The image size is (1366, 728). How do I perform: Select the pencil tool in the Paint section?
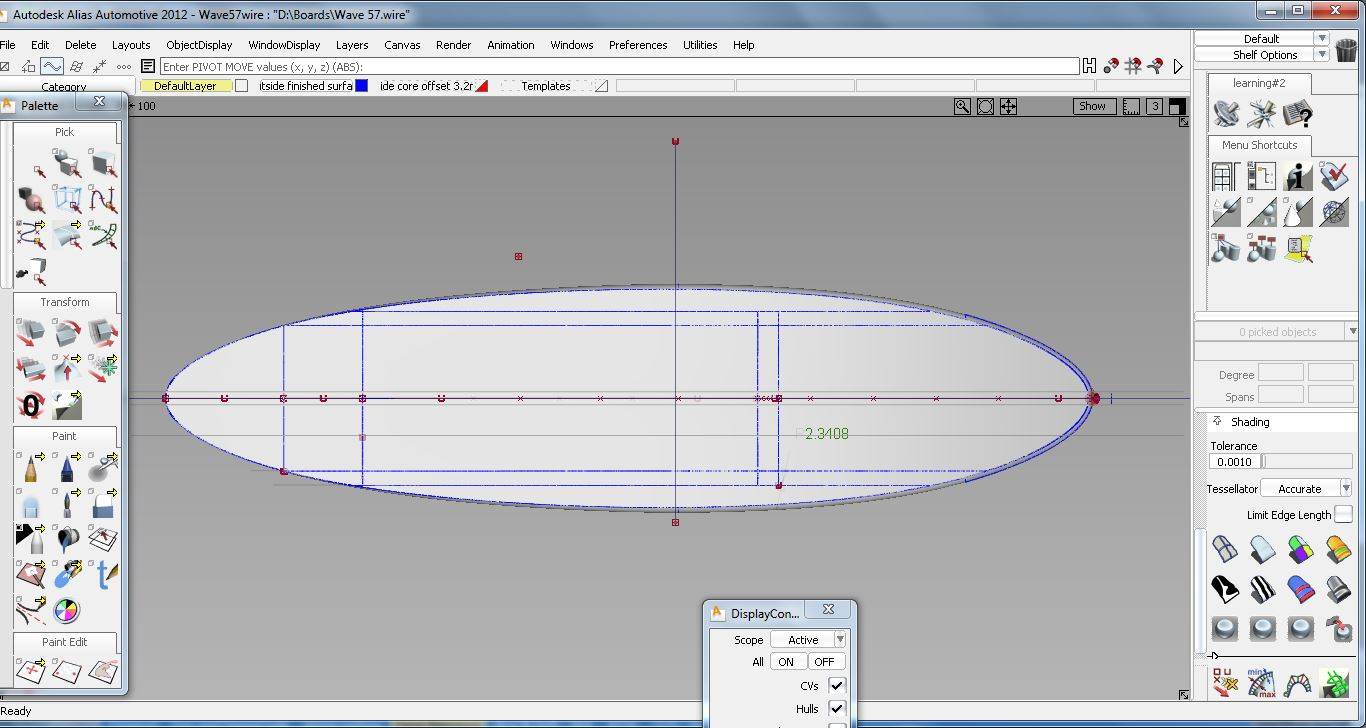[x=31, y=467]
